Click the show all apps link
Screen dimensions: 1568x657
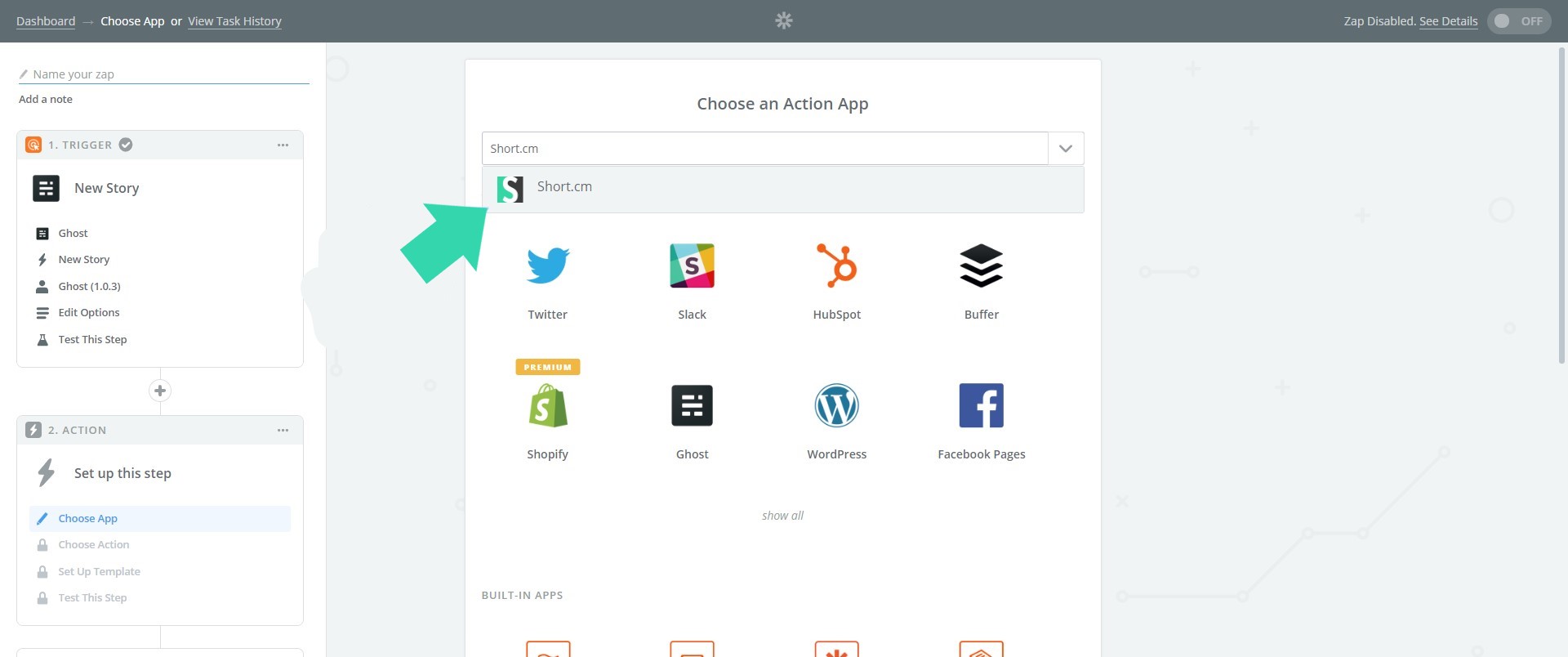tap(782, 516)
